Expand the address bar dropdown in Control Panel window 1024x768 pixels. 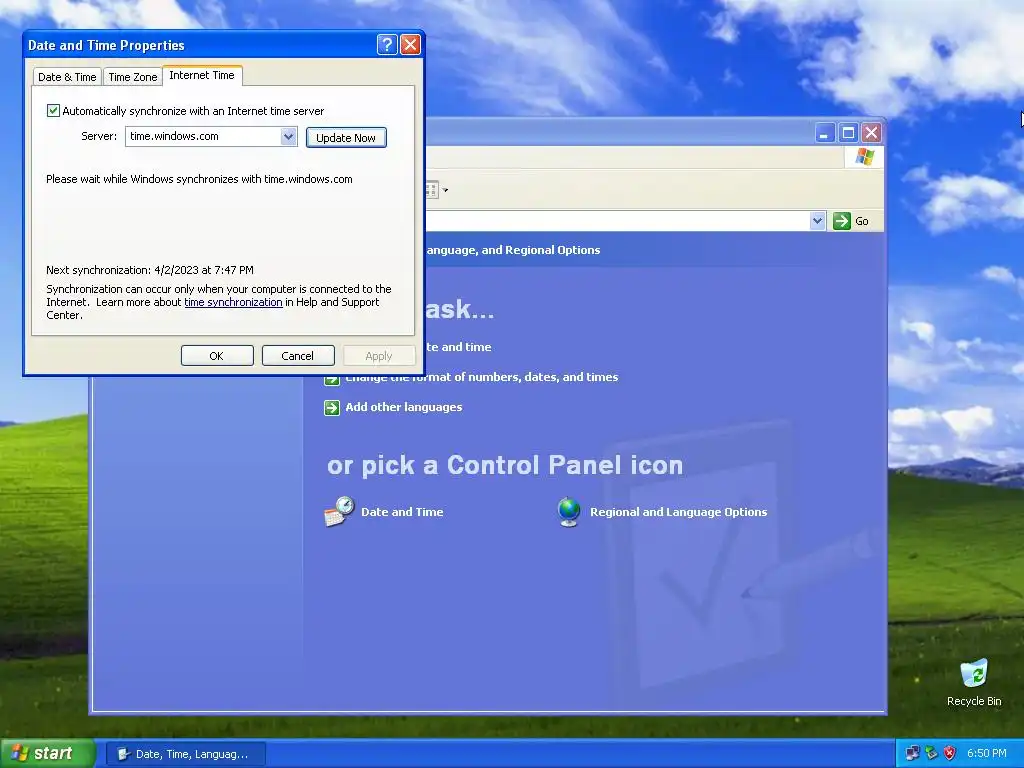point(817,221)
